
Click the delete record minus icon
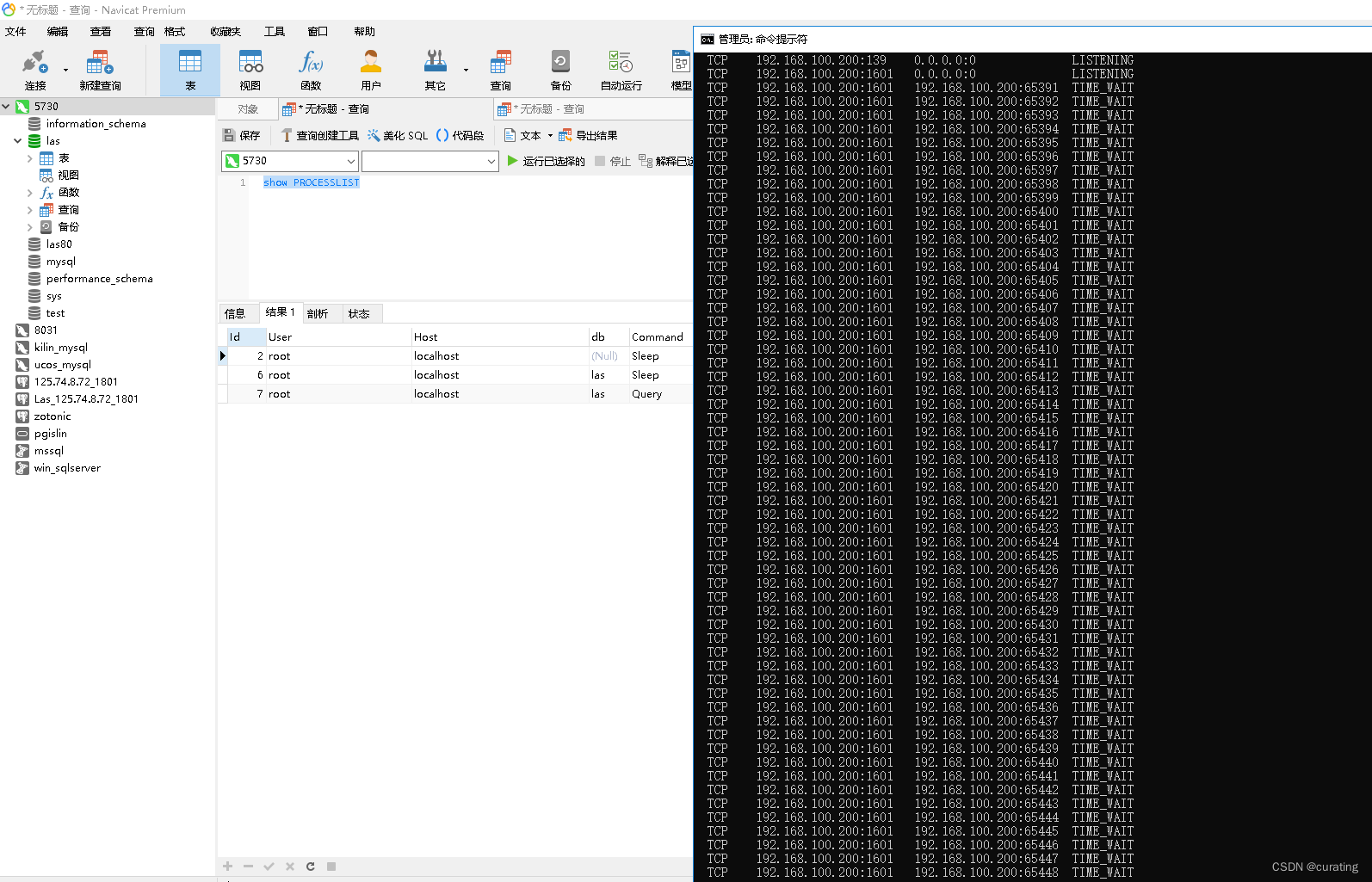point(248,867)
